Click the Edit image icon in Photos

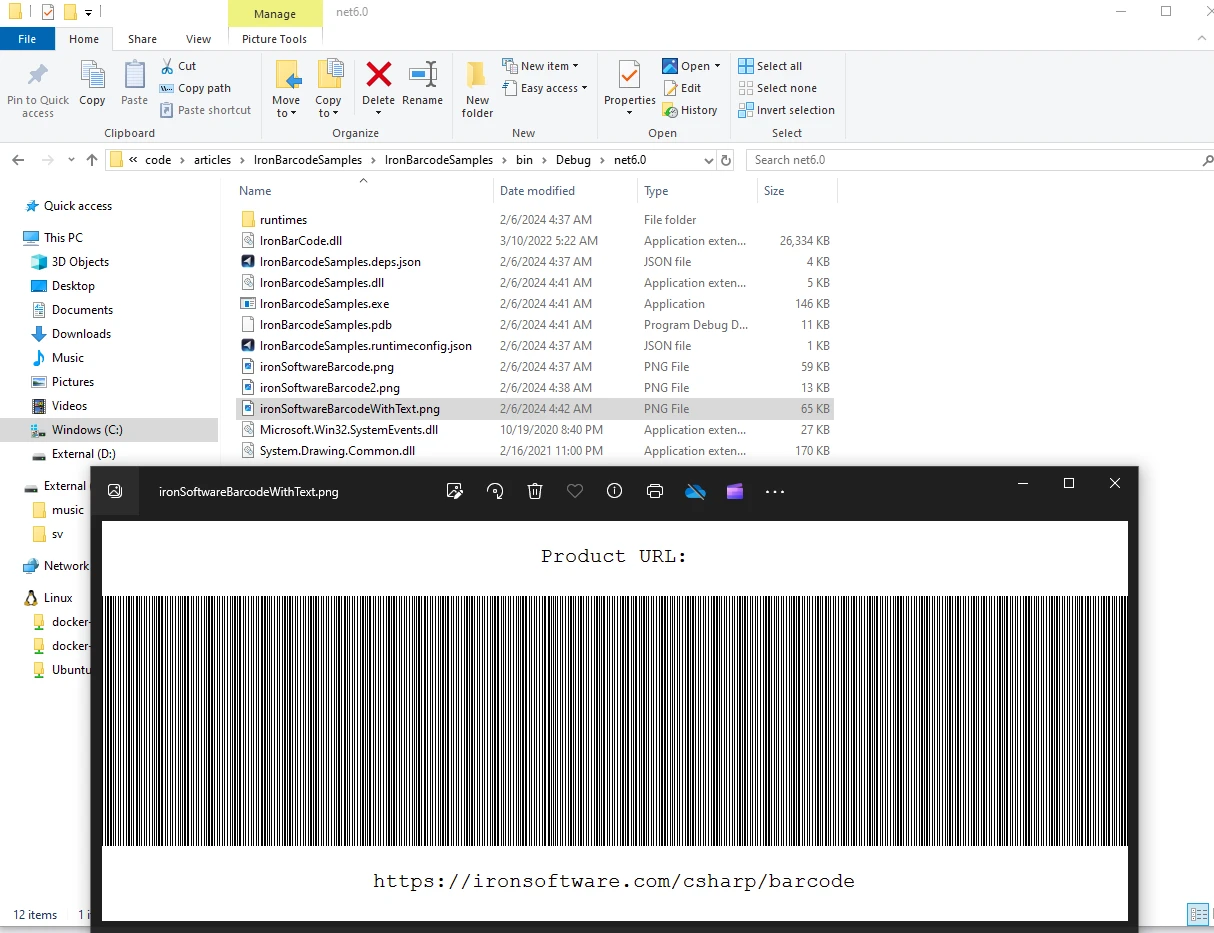tap(455, 491)
